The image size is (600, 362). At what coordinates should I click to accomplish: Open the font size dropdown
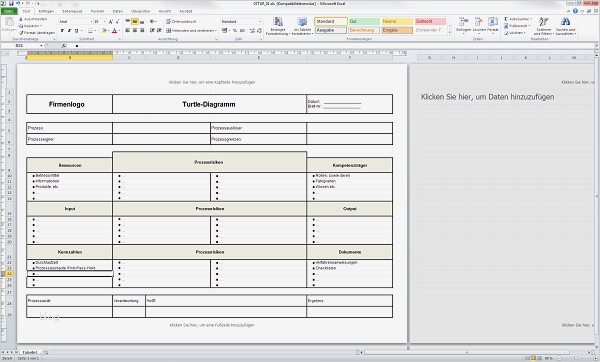click(x=104, y=22)
